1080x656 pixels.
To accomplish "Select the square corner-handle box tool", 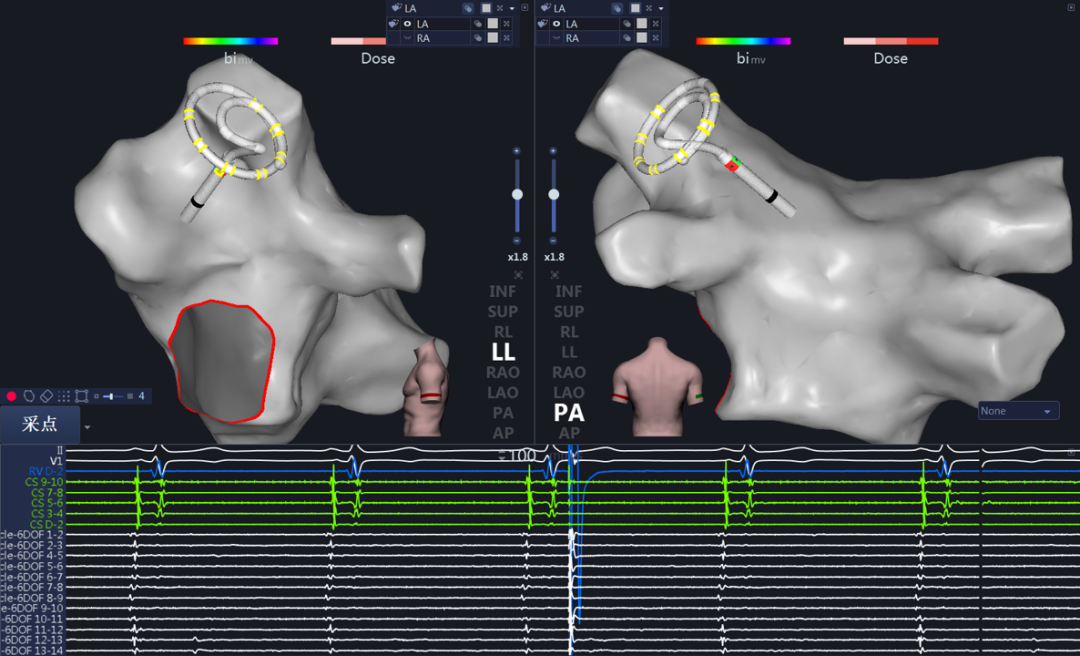I will [81, 396].
